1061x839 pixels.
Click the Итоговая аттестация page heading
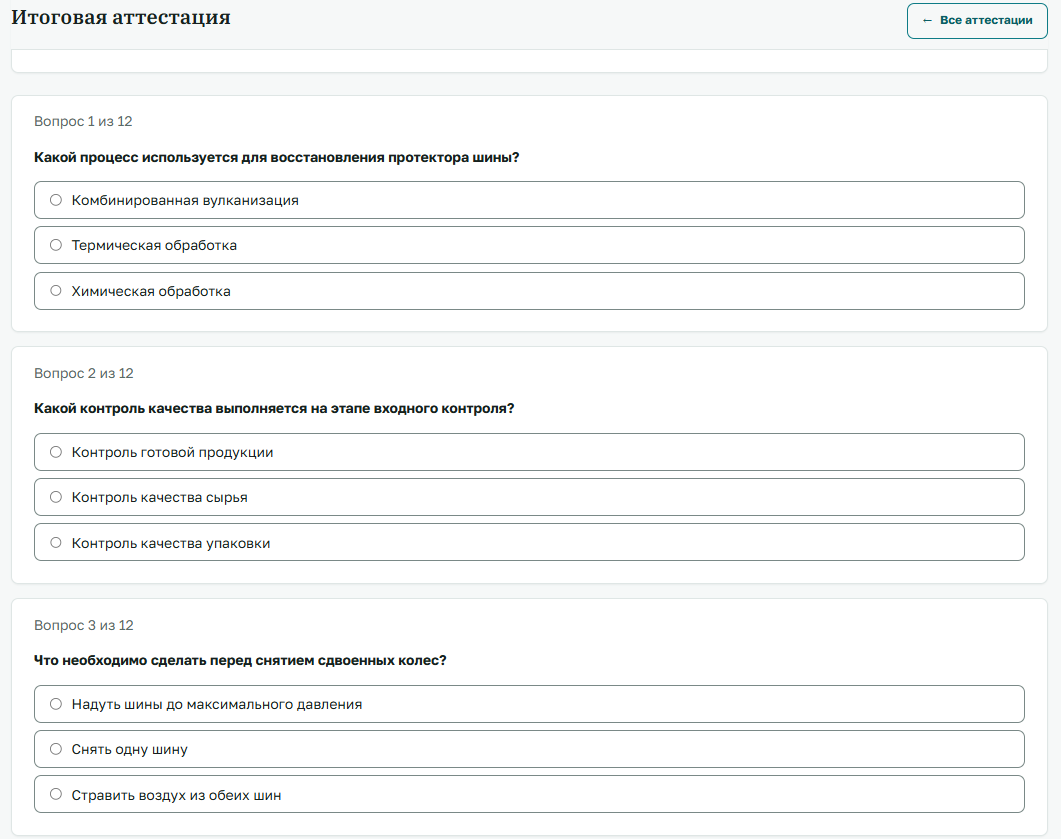[121, 17]
